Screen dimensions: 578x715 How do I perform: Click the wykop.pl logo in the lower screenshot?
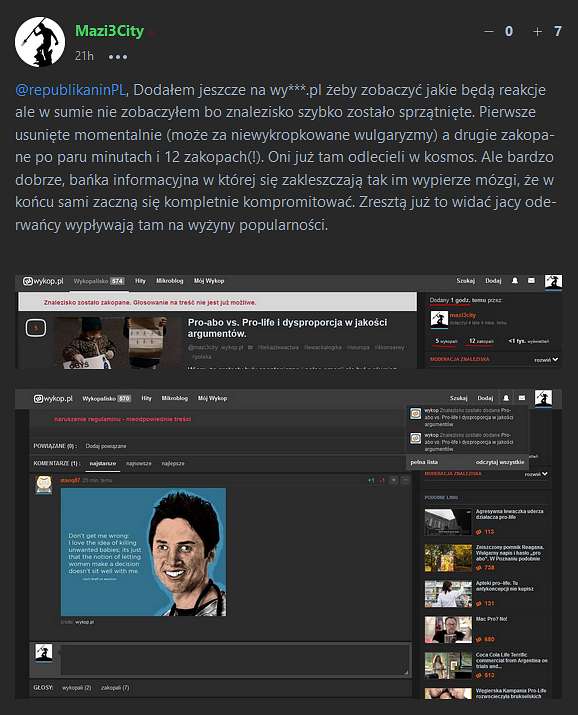pyautogui.click(x=53, y=399)
